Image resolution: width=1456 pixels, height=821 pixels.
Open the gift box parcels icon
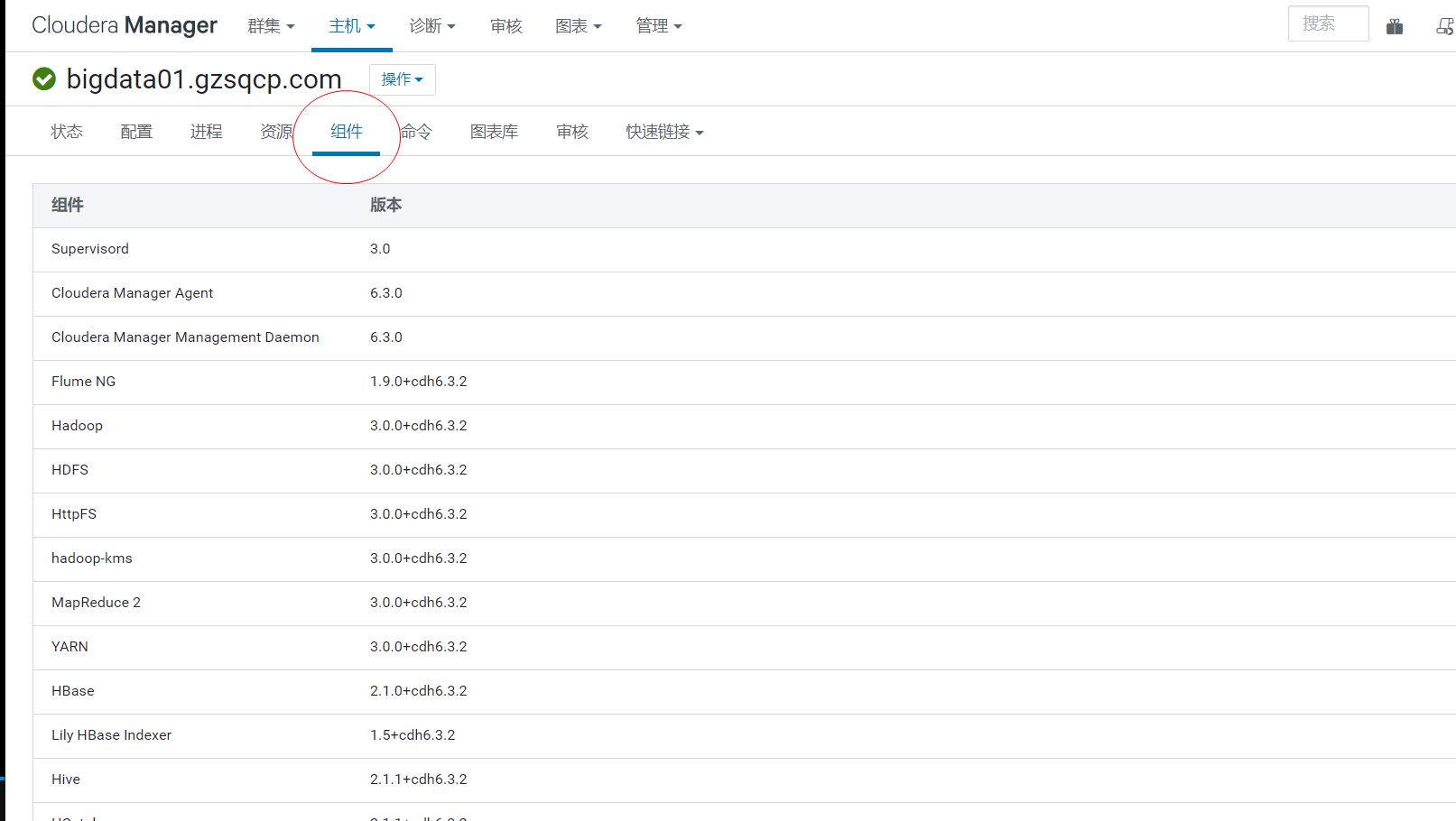(x=1395, y=26)
